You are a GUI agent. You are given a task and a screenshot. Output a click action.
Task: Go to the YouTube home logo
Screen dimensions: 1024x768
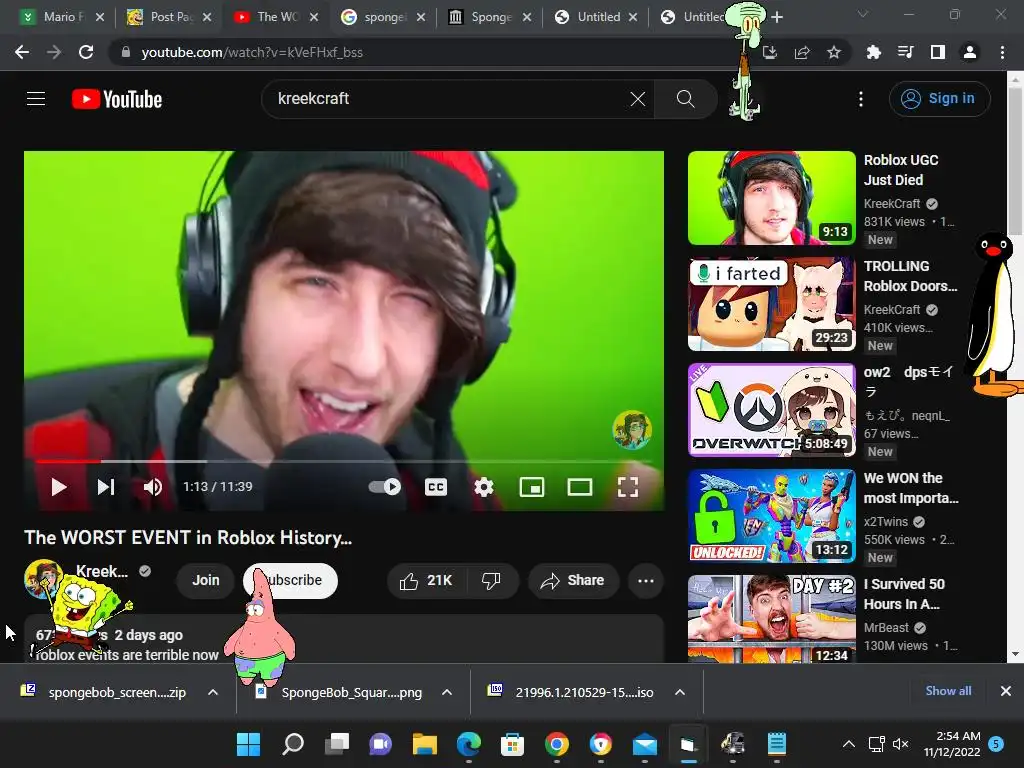click(117, 99)
